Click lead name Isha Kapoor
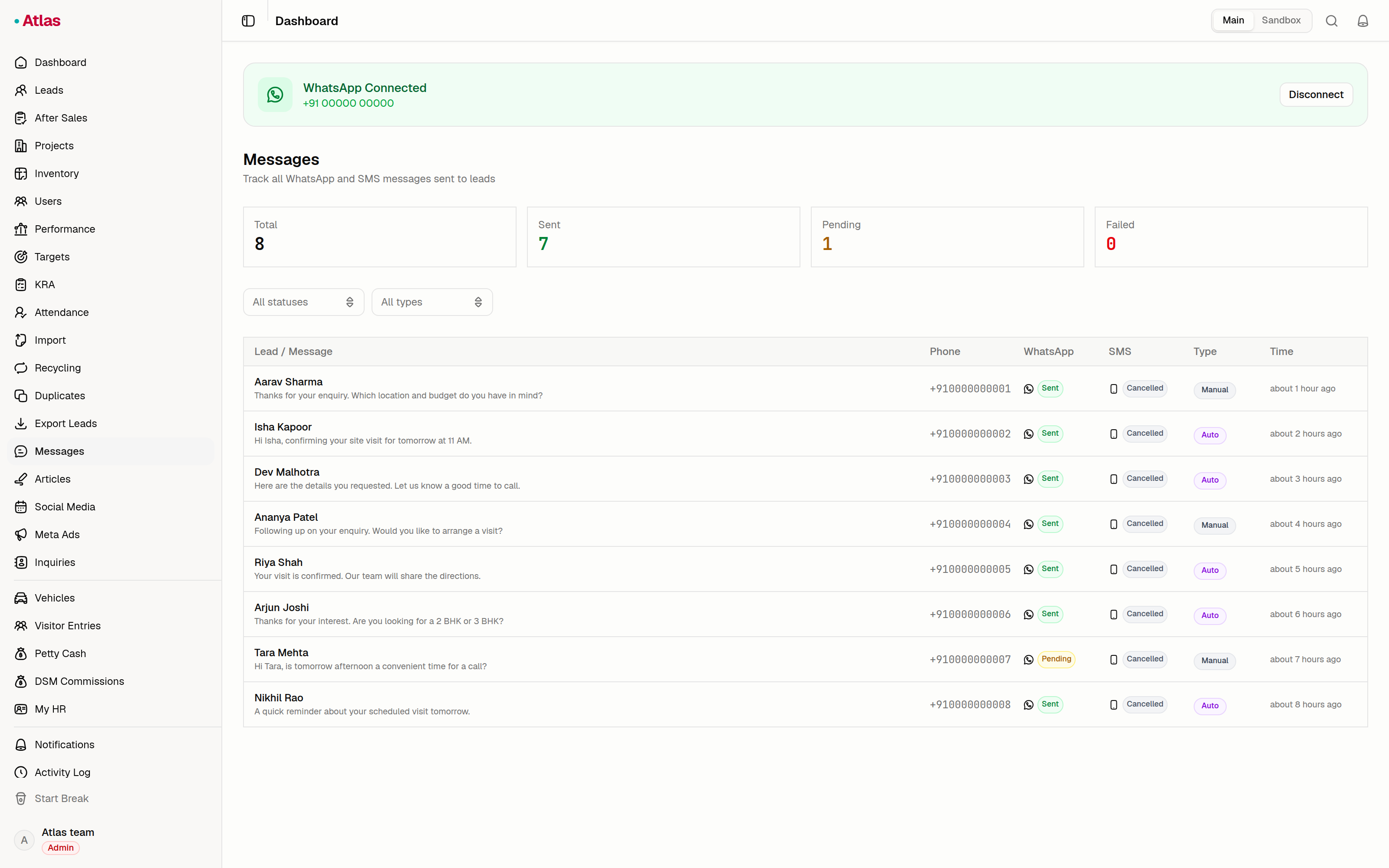1389x868 pixels. click(283, 427)
